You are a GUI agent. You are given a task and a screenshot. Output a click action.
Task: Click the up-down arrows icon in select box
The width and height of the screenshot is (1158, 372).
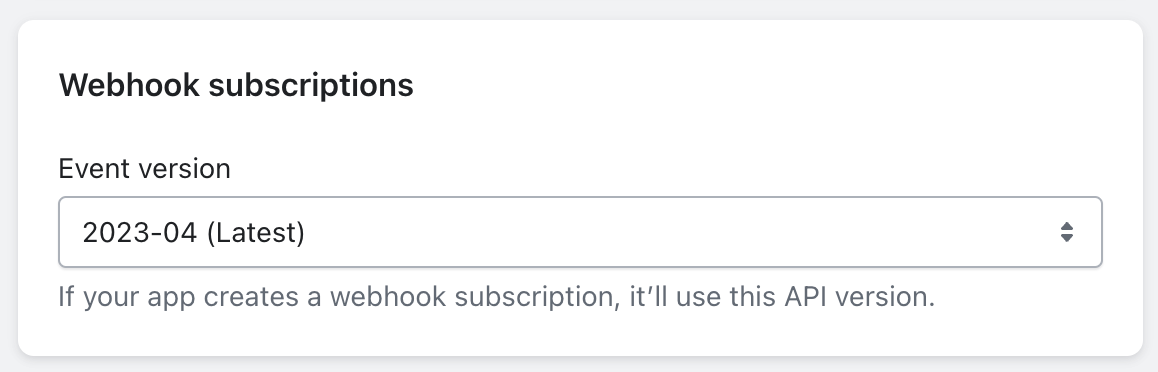1066,232
